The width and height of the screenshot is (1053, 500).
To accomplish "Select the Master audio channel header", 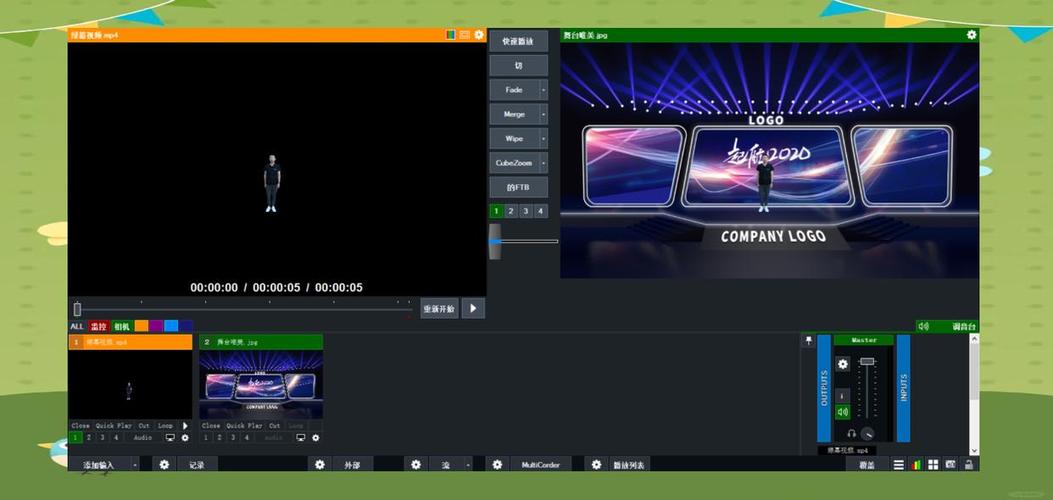I will point(864,340).
